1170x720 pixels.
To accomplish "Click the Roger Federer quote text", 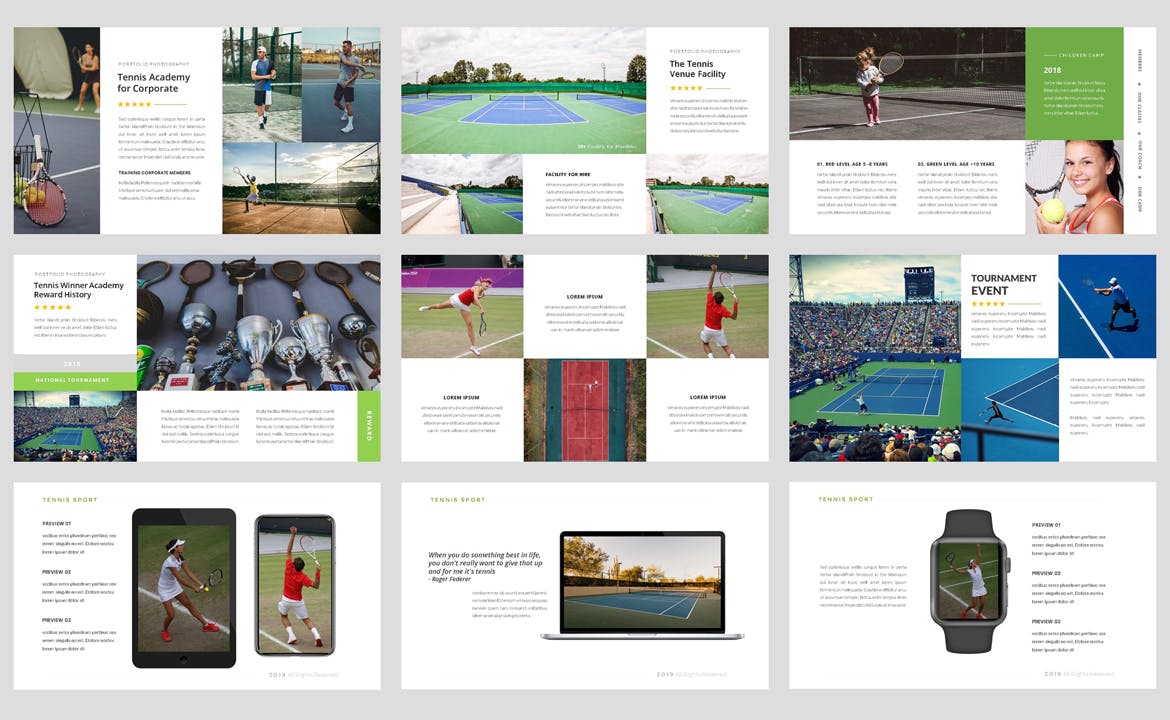I will click(x=485, y=565).
